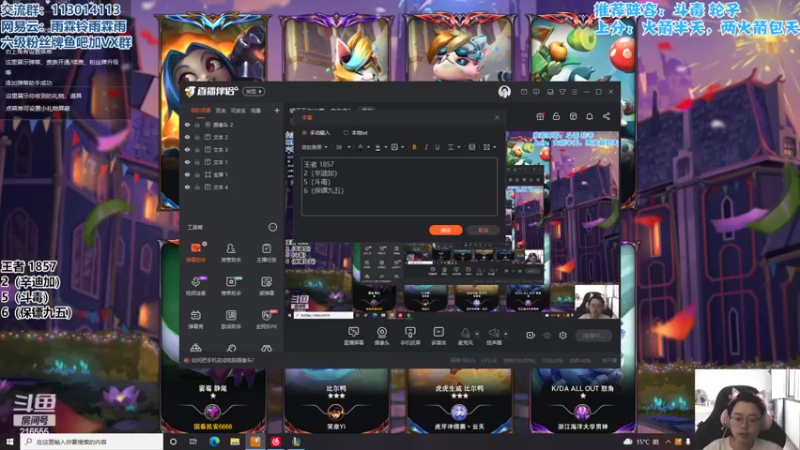Click the Windows taskbar search box
The height and width of the screenshot is (450, 800).
pyautogui.click(x=92, y=441)
